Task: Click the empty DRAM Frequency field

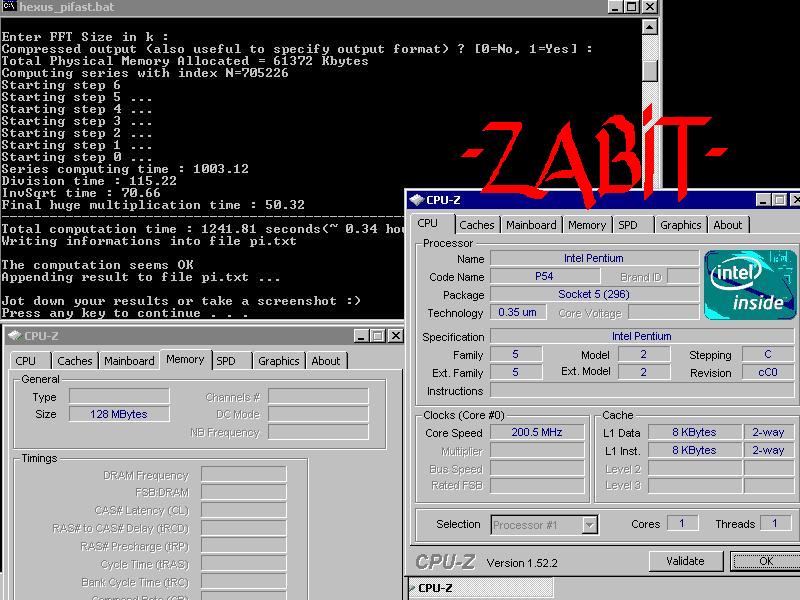Action: 243,475
